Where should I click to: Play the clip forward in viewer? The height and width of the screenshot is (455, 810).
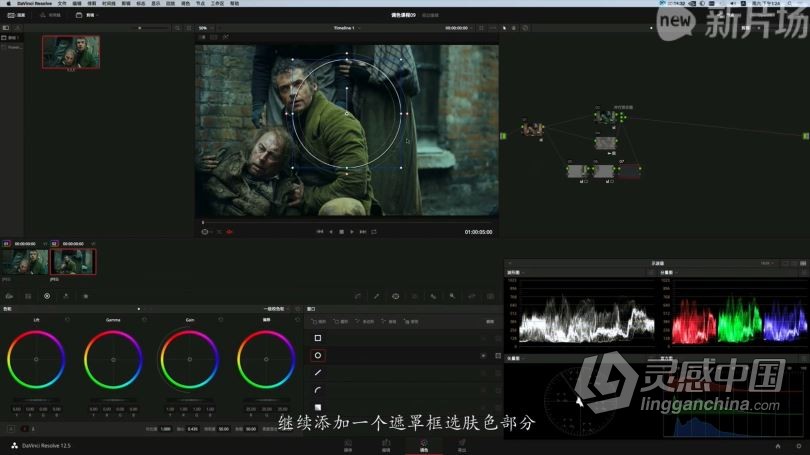[x=352, y=232]
